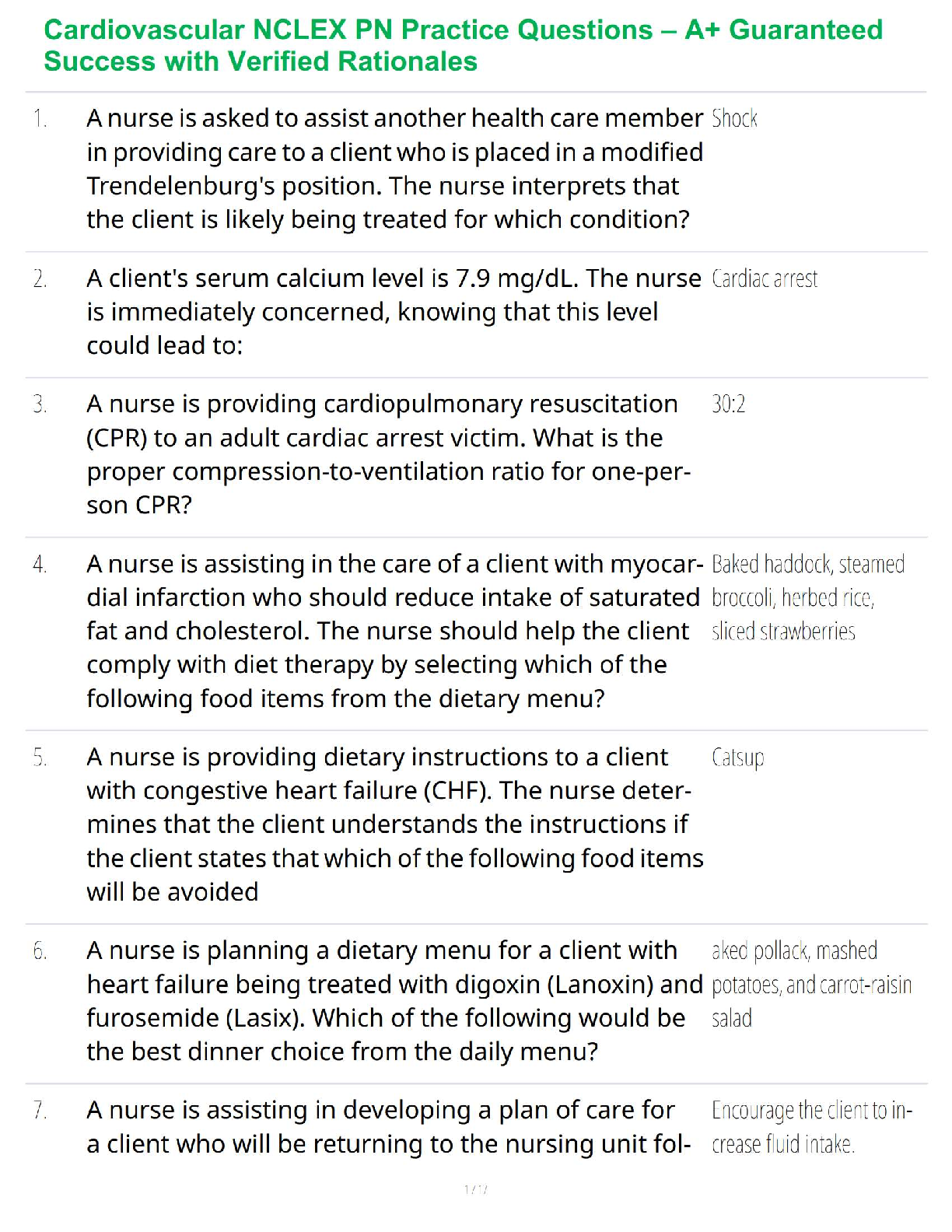
Task: Click the baked pollack dinner answer
Action: [x=810, y=984]
